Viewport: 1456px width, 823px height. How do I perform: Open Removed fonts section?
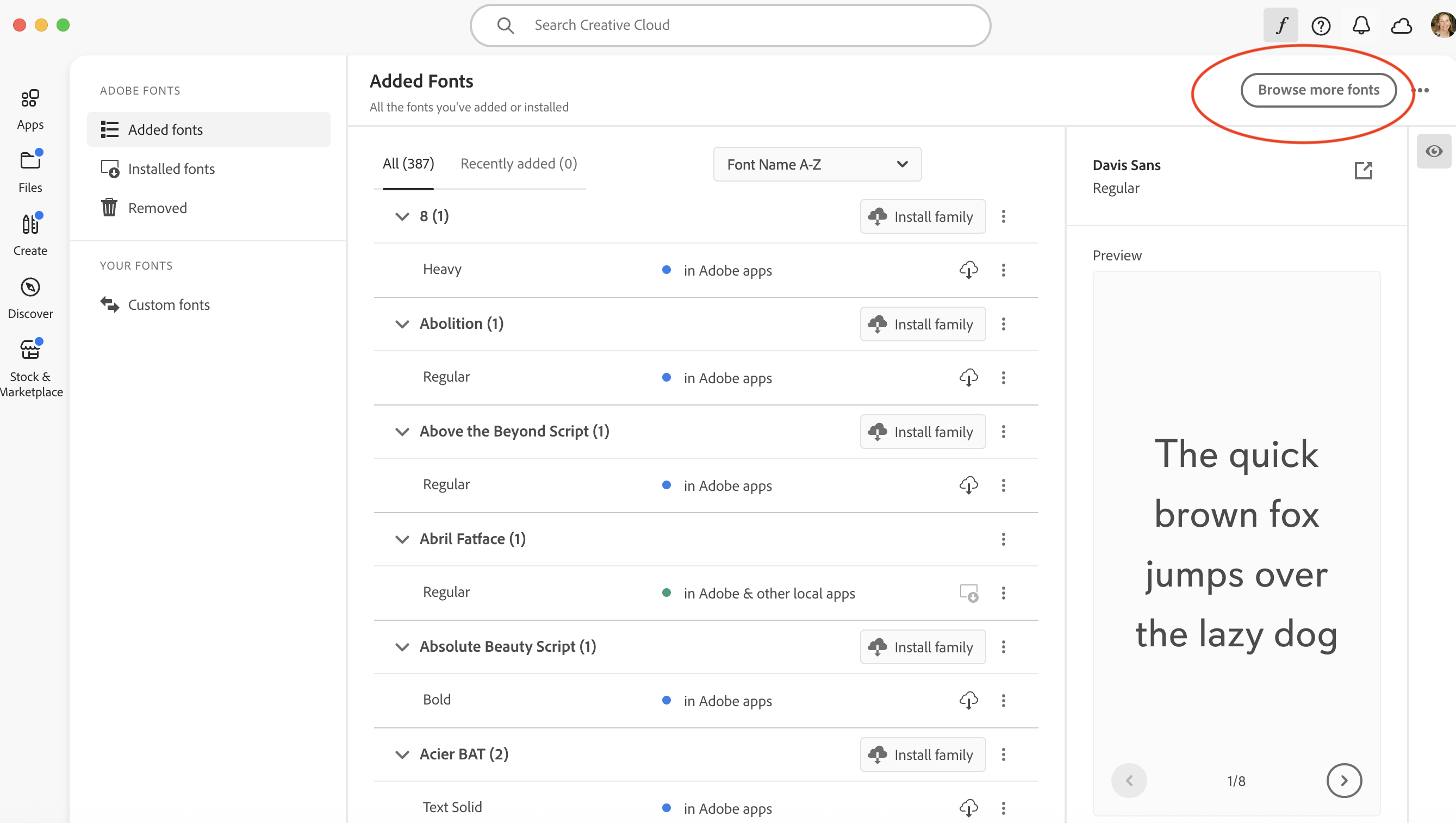click(209, 208)
